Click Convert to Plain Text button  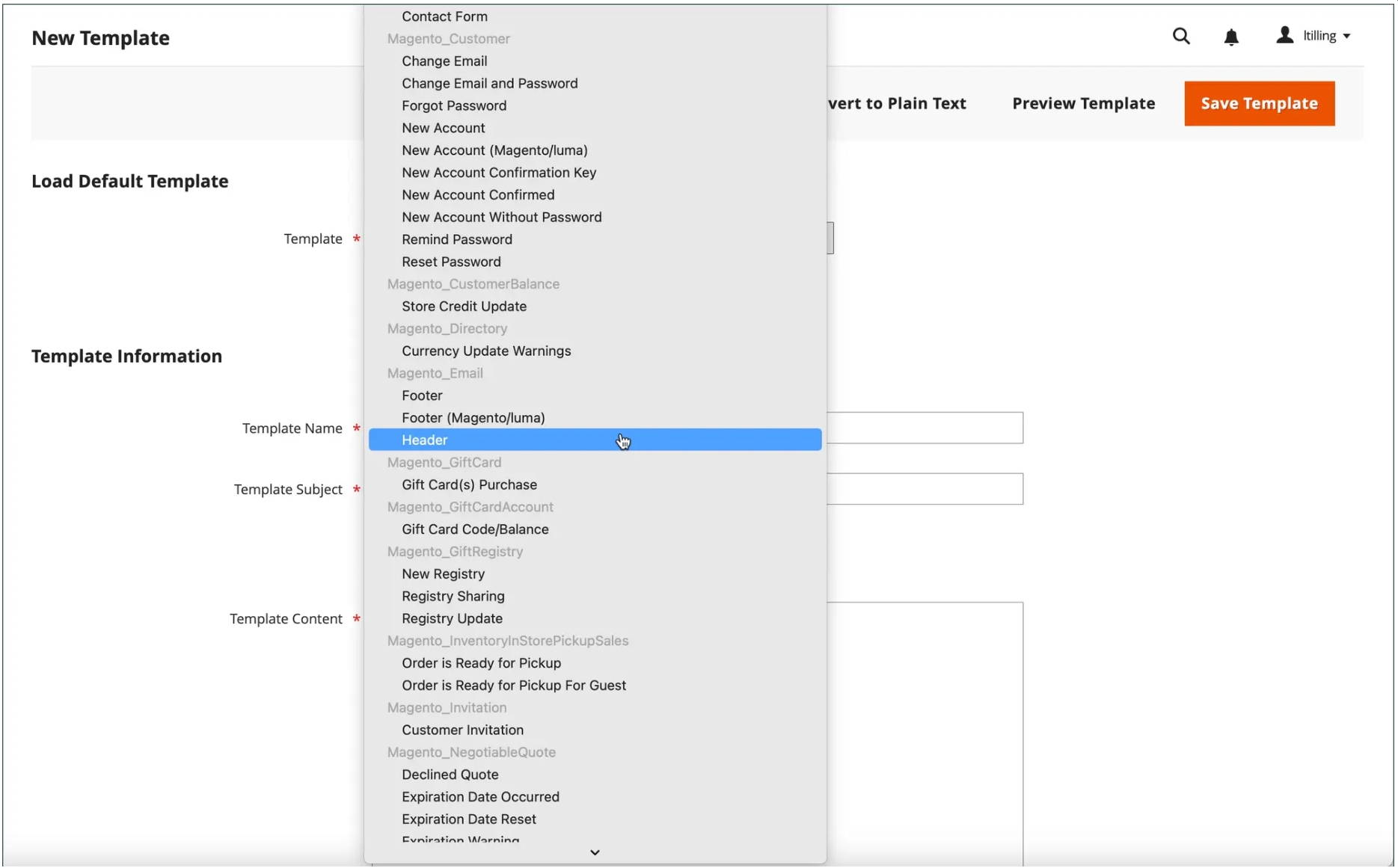[897, 103]
